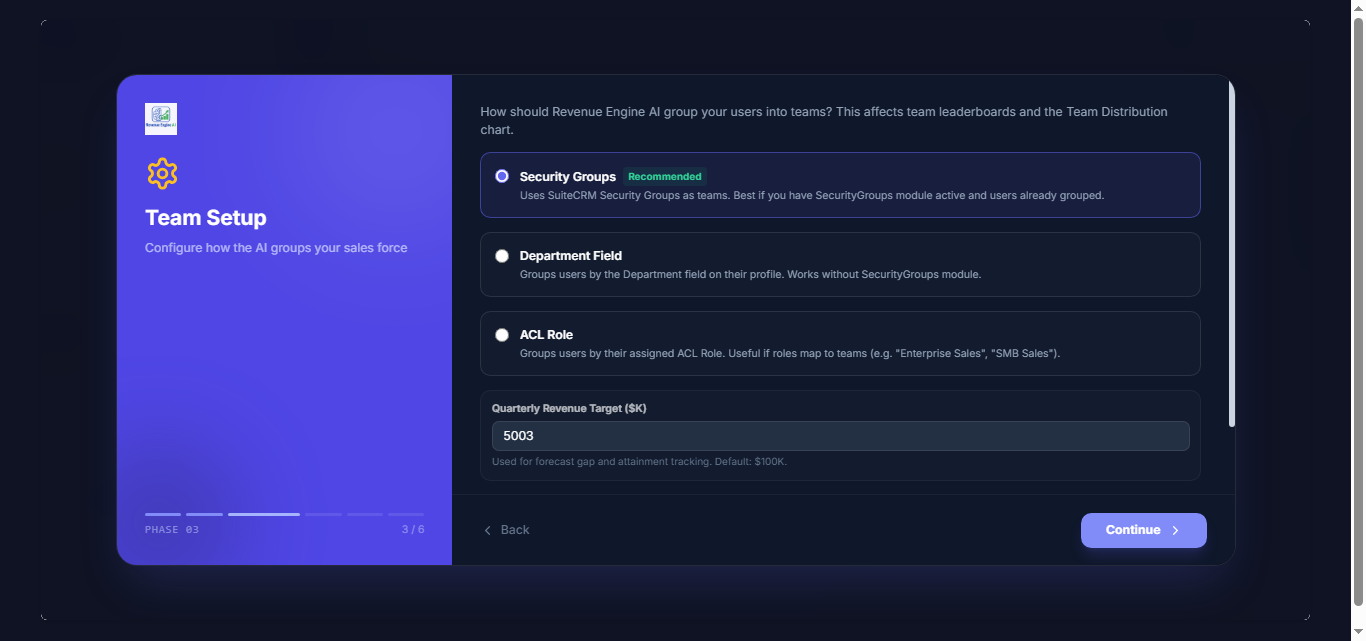Select the Security Groups radio button
Viewport: 1366px width, 641px height.
point(501,175)
